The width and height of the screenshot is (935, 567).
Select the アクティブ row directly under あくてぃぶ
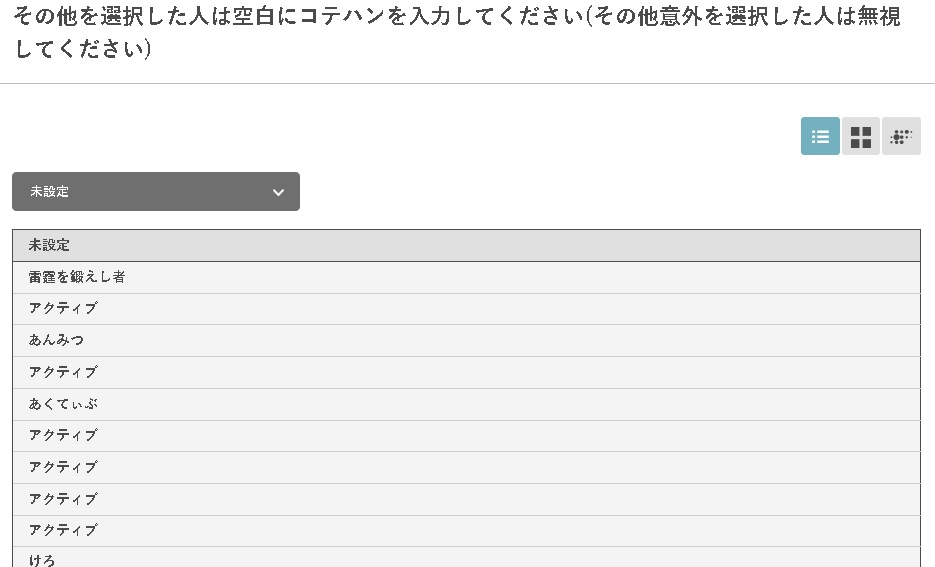coord(466,436)
